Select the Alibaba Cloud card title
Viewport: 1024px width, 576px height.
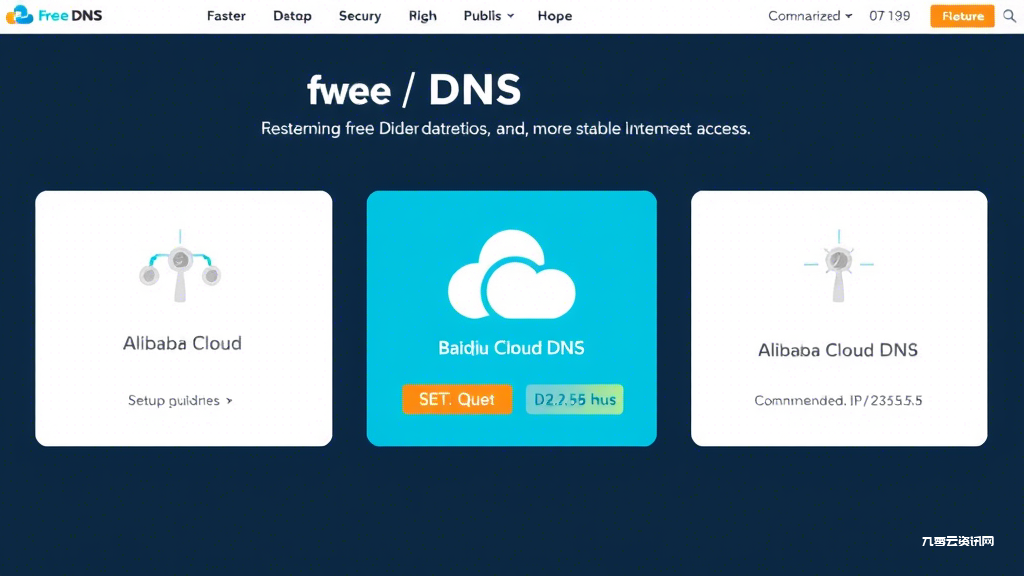pyautogui.click(x=182, y=343)
